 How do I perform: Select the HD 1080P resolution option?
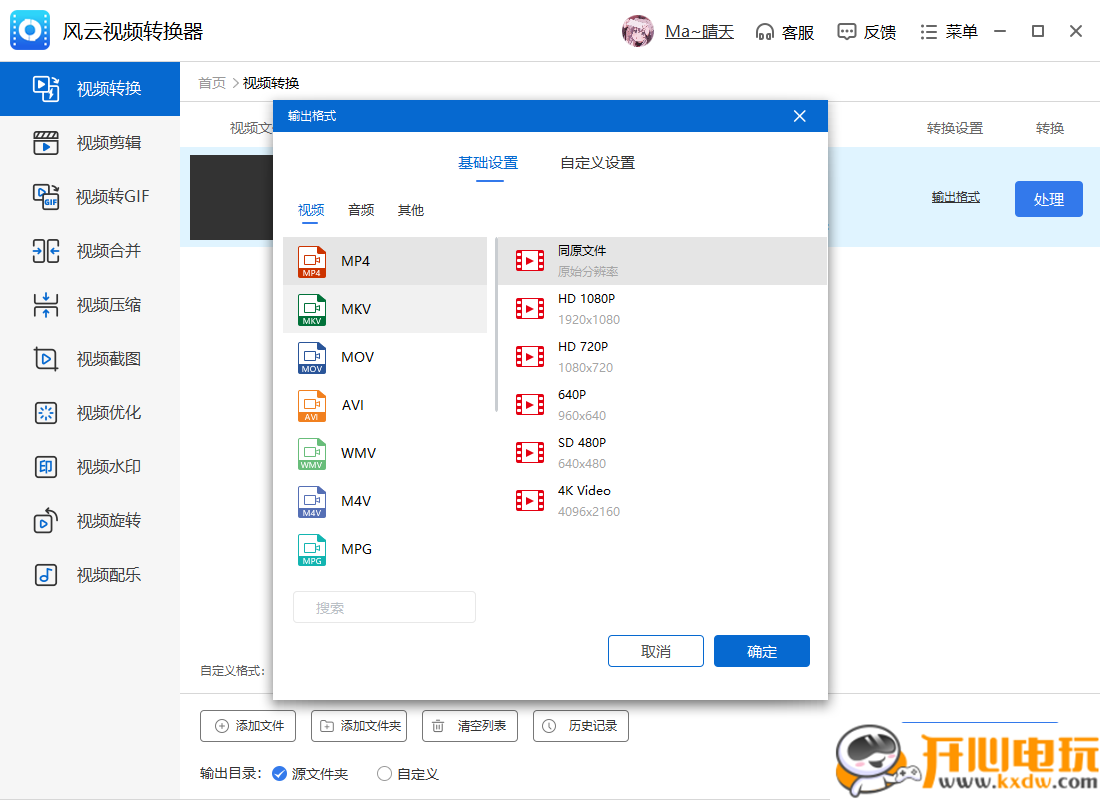click(x=584, y=306)
